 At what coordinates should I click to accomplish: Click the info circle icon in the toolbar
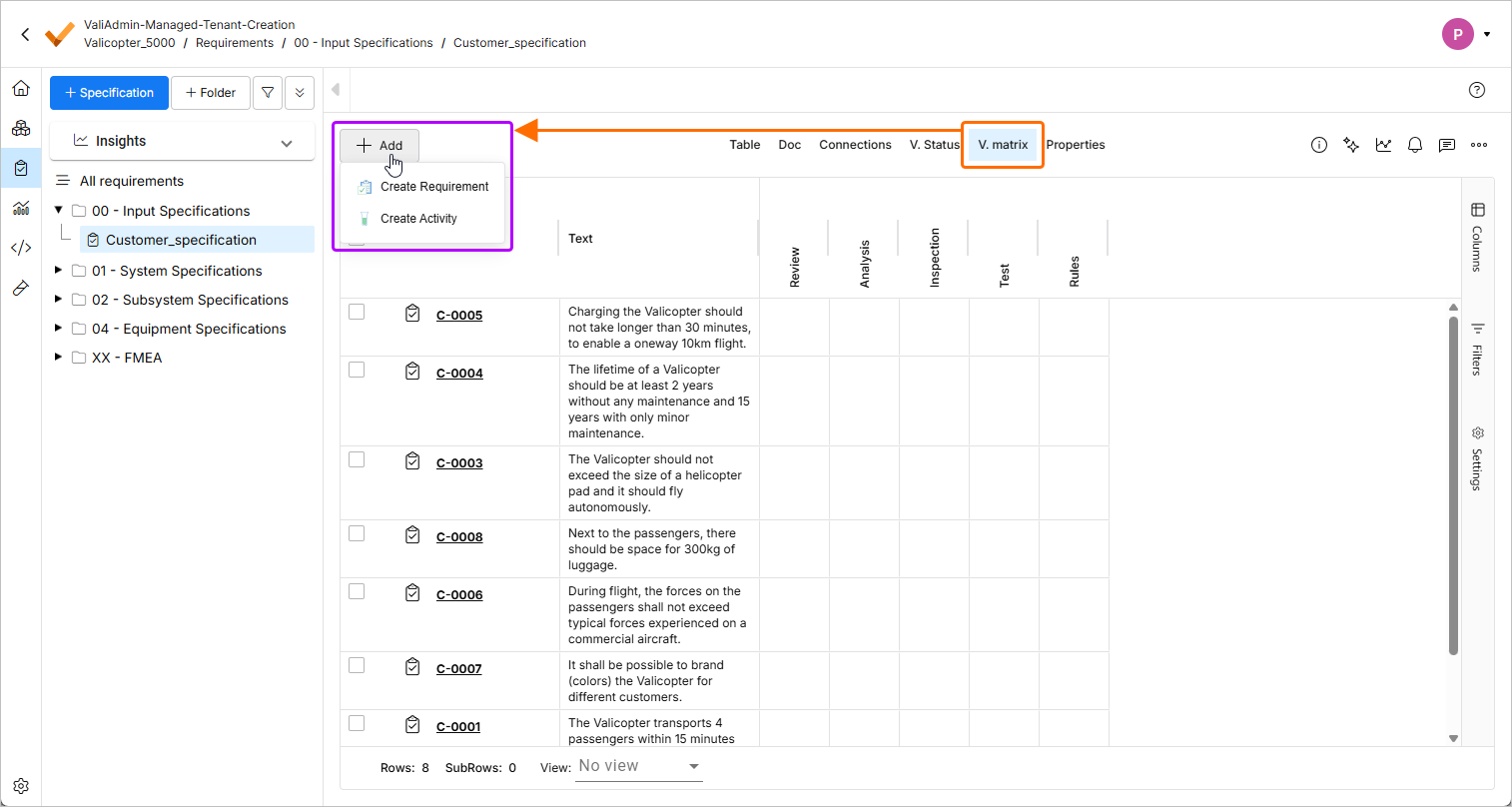[1319, 145]
